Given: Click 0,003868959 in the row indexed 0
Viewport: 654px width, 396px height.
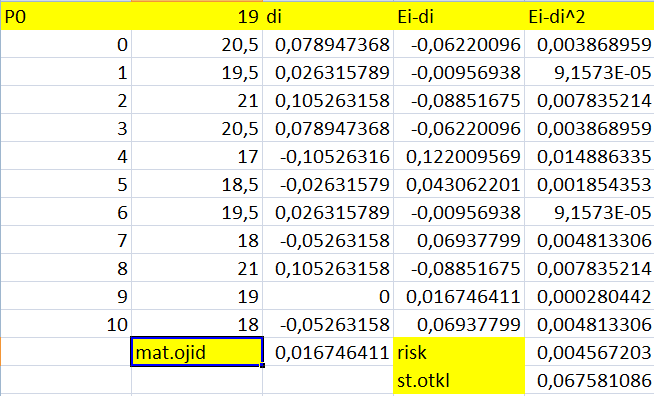Looking at the screenshot, I should [x=589, y=45].
